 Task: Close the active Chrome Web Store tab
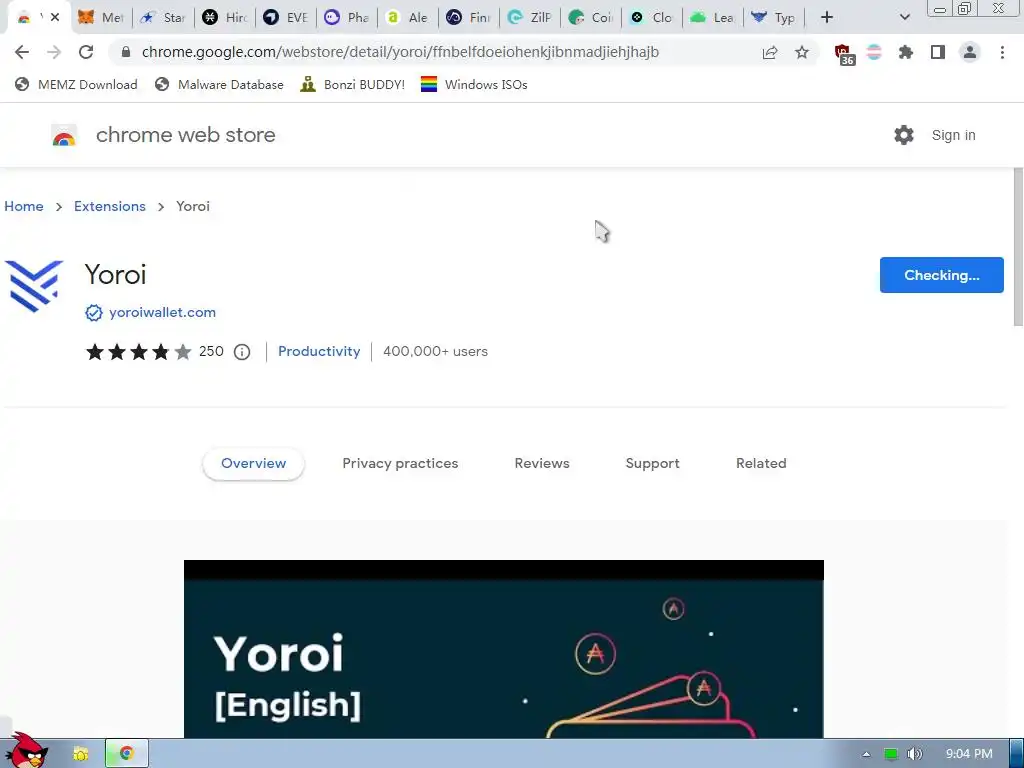coord(55,17)
